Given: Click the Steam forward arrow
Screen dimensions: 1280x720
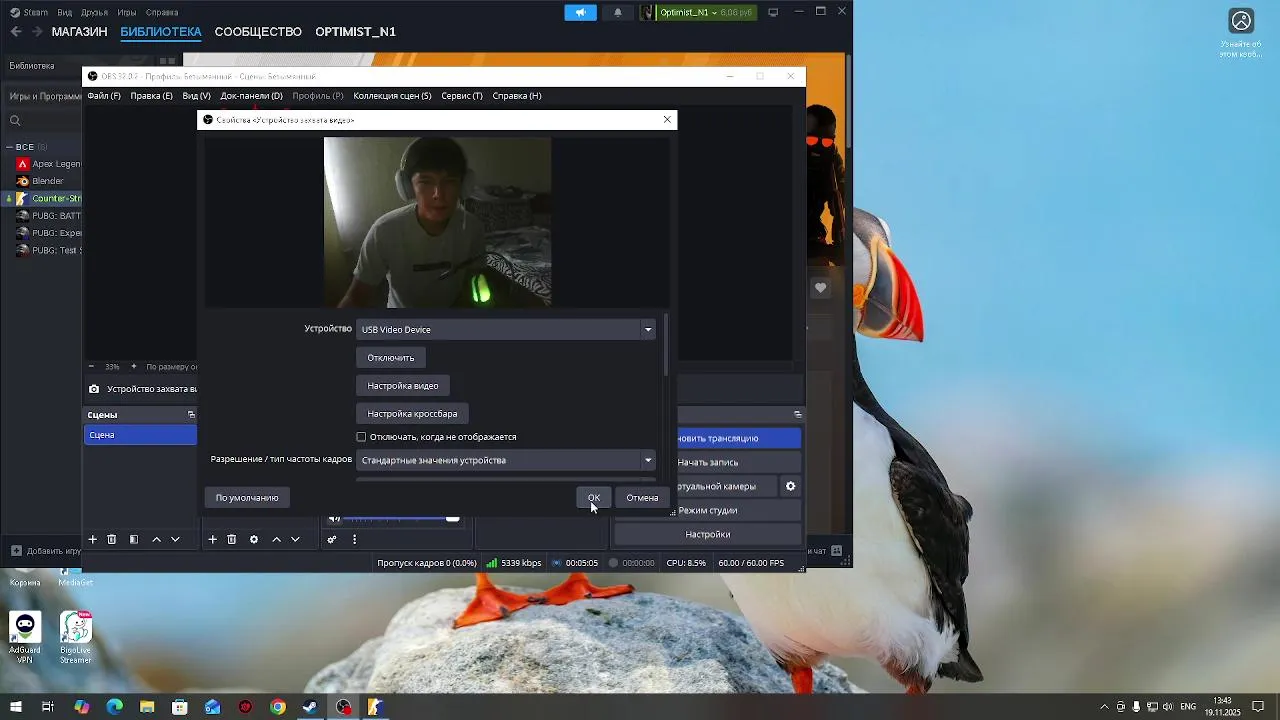Looking at the screenshot, I should (x=37, y=31).
